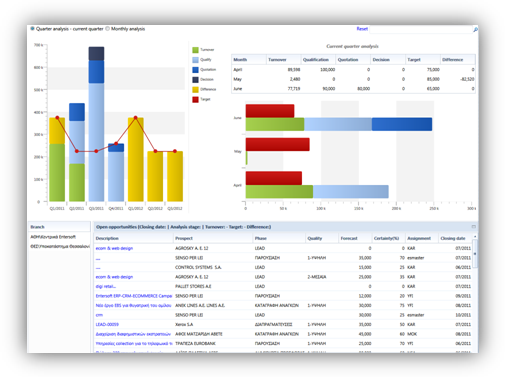Click the blue Quotation legend swatch
The image size is (505, 377).
pyautogui.click(x=195, y=70)
